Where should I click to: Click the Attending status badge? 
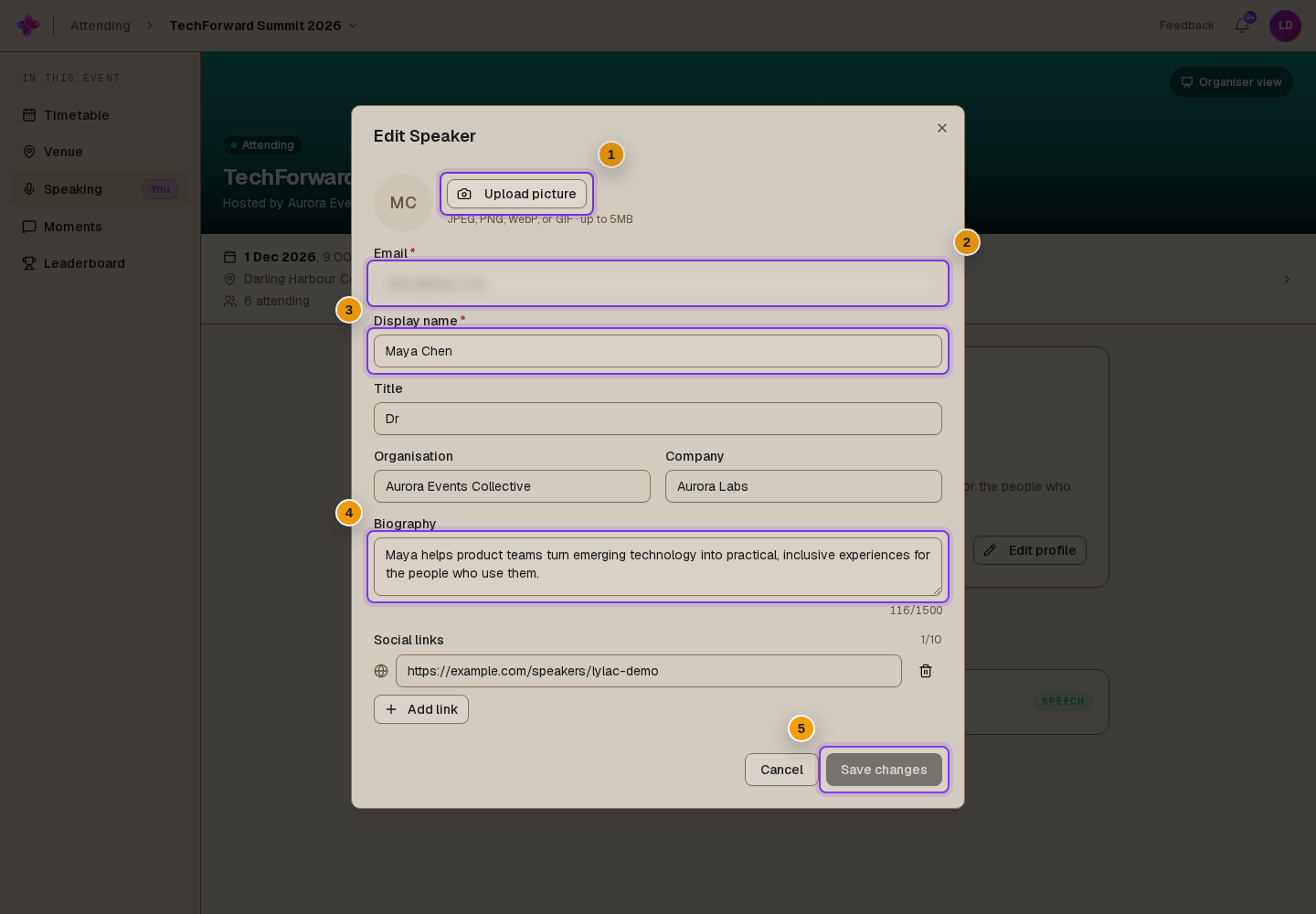point(262,145)
